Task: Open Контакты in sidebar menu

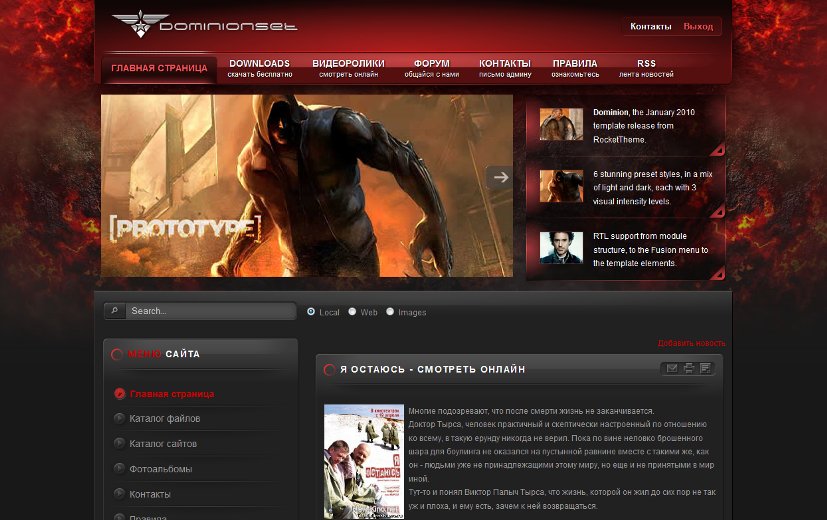Action: pyautogui.click(x=150, y=494)
